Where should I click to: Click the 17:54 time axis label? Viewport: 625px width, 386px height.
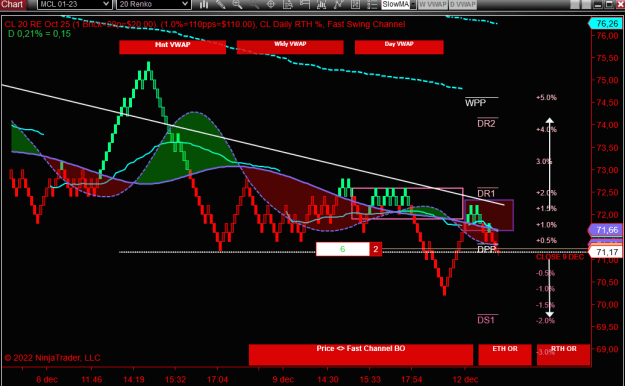point(411,380)
